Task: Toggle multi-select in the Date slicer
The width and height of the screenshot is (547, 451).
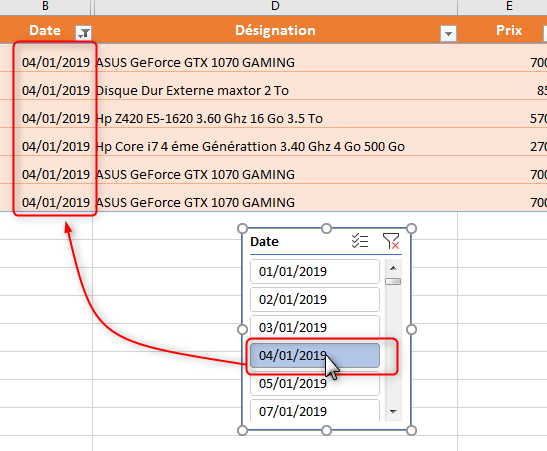Action: (x=360, y=241)
